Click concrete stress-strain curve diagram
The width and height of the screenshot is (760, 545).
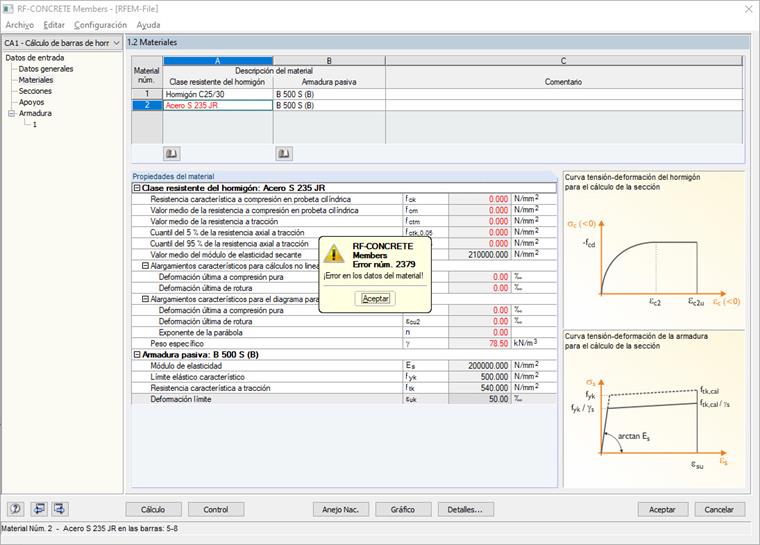coord(654,250)
